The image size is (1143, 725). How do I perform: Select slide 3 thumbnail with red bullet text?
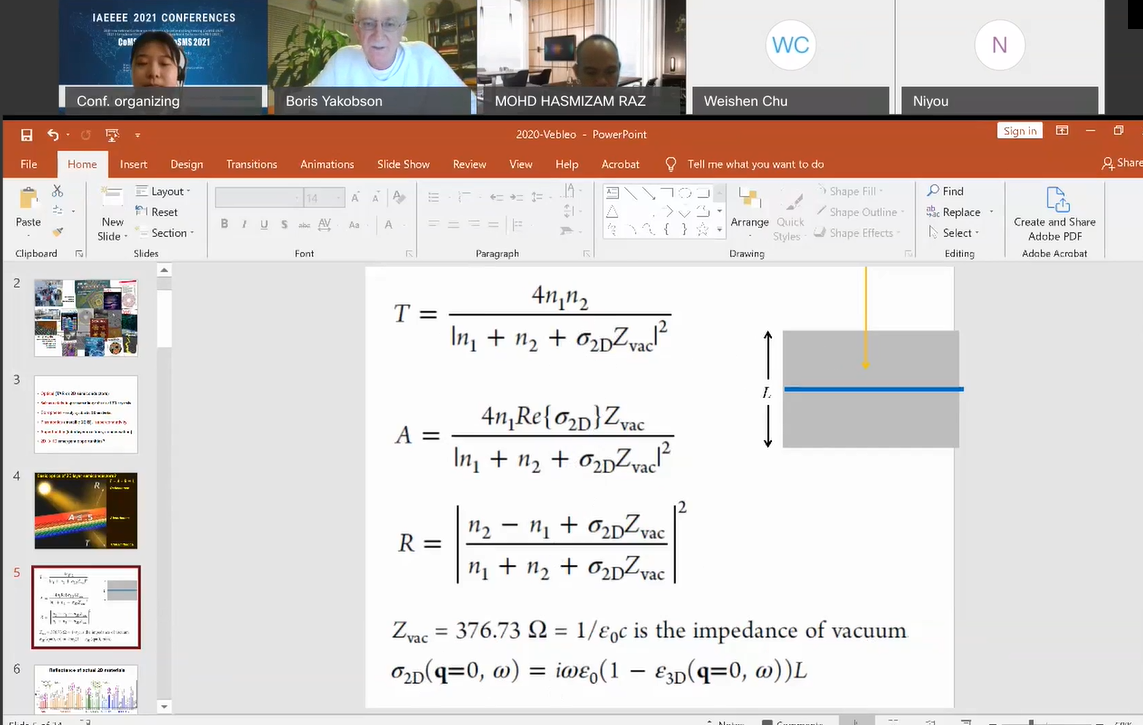coord(86,415)
